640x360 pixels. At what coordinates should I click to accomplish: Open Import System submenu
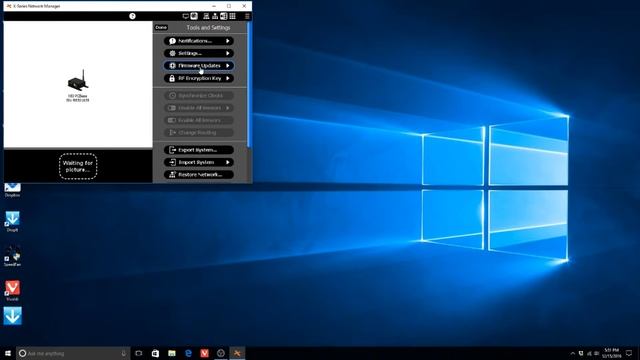[x=199, y=162]
